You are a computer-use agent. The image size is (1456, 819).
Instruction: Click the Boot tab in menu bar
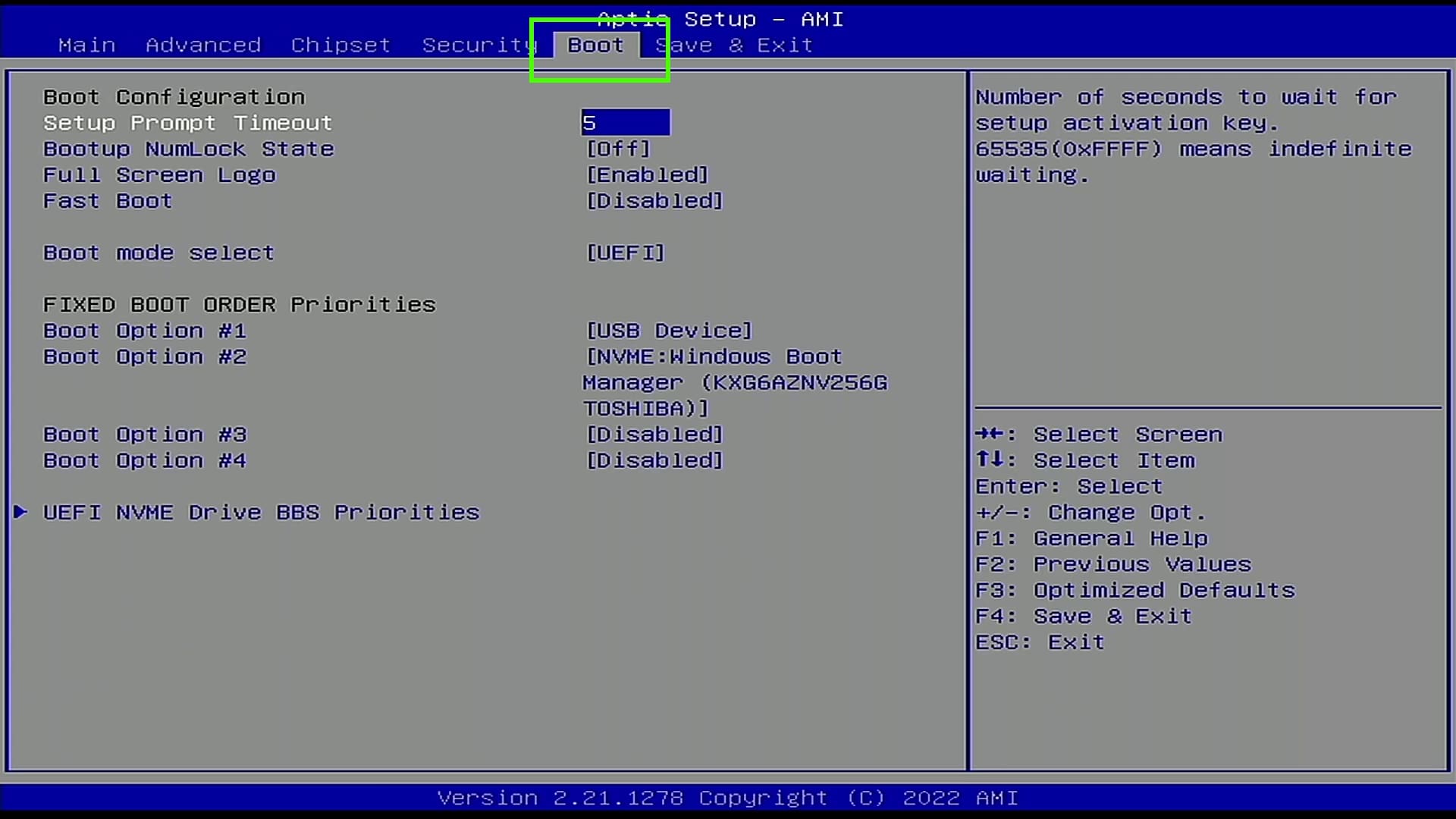595,45
